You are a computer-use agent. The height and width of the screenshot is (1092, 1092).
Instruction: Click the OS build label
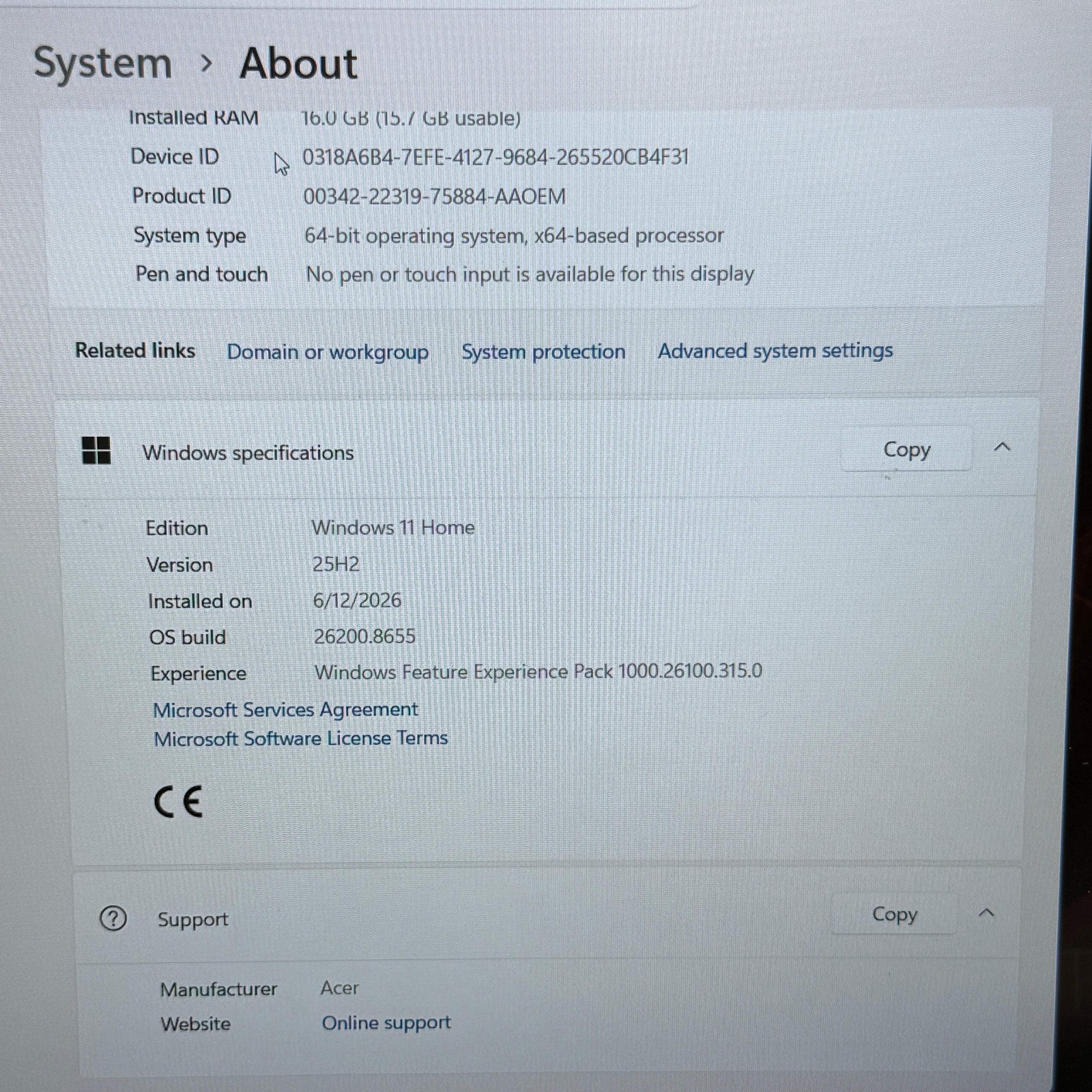tap(187, 637)
